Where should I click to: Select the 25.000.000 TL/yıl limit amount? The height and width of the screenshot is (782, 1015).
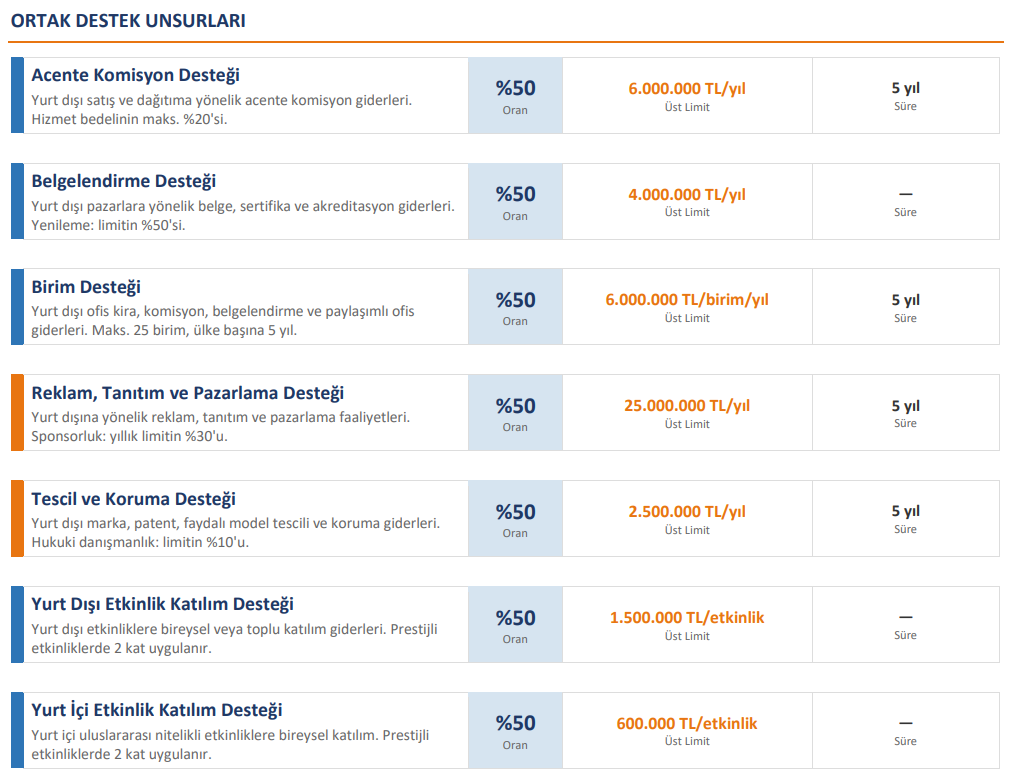point(687,406)
